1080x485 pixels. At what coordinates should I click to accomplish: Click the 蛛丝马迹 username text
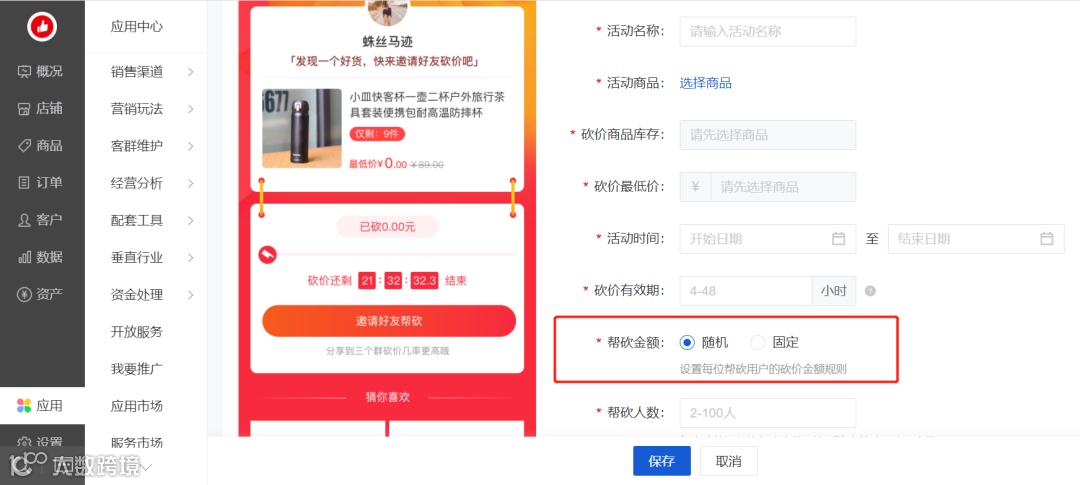(388, 42)
